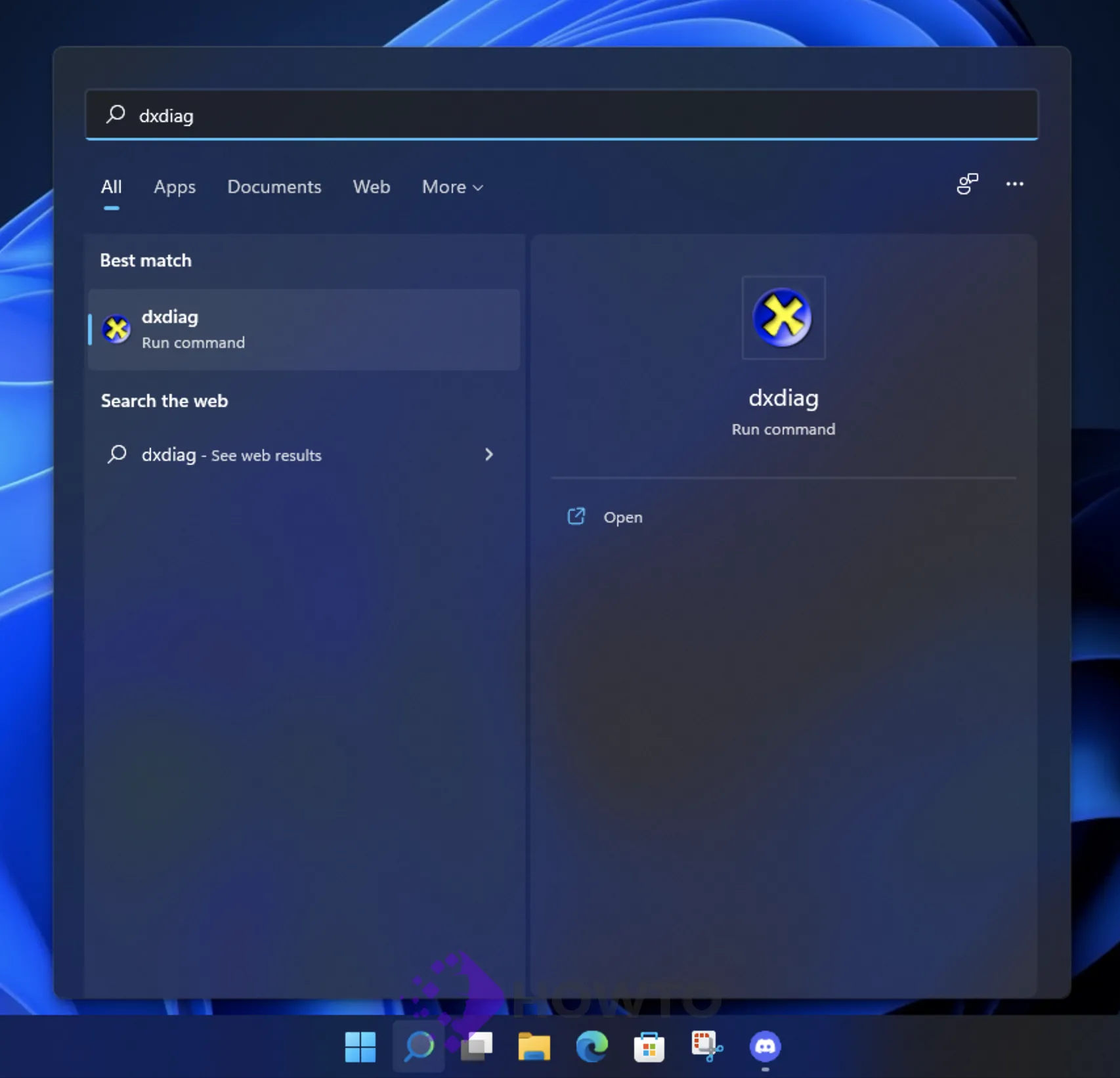Click the small dxdiag icon in results
Screen dimensions: 1120x1078
pos(117,329)
